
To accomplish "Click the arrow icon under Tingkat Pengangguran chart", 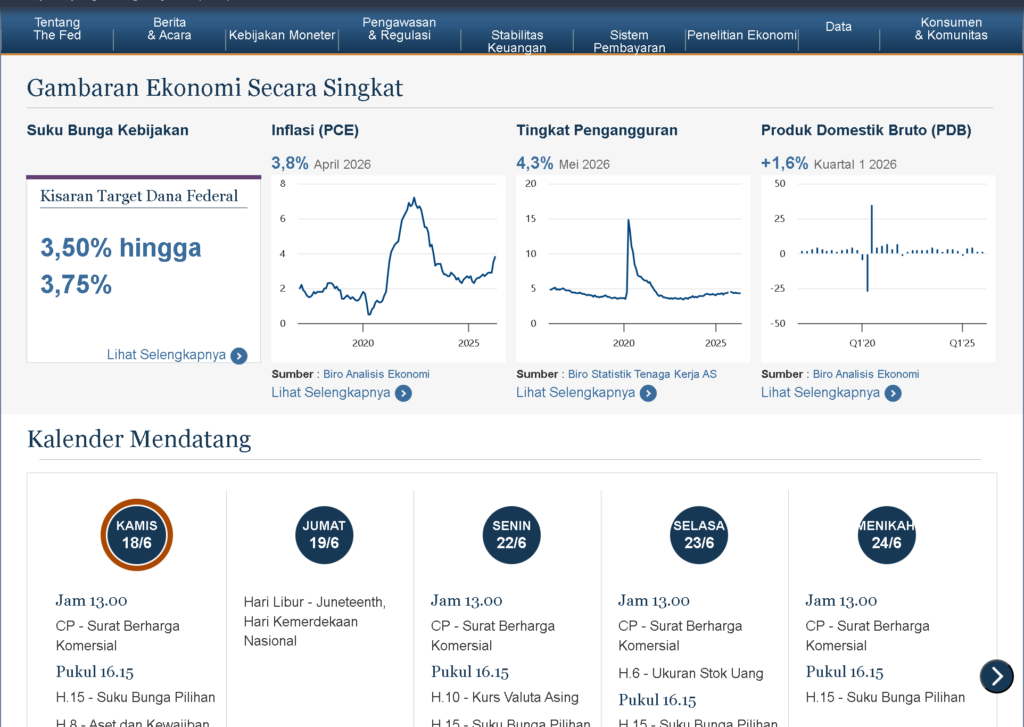I will [648, 393].
